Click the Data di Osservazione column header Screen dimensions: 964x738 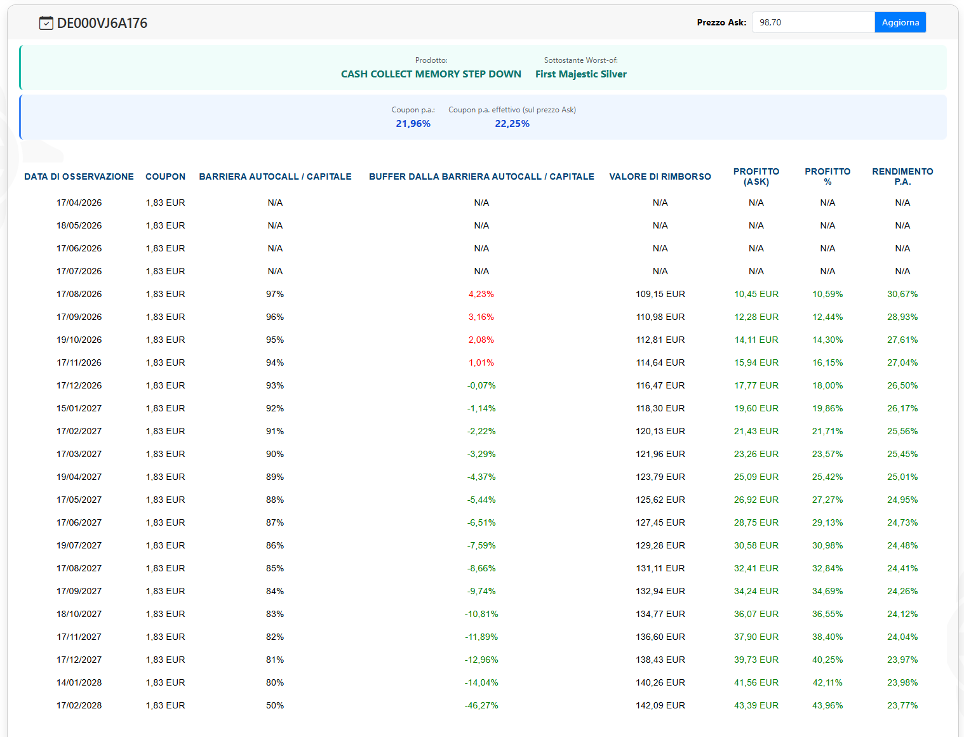click(79, 177)
